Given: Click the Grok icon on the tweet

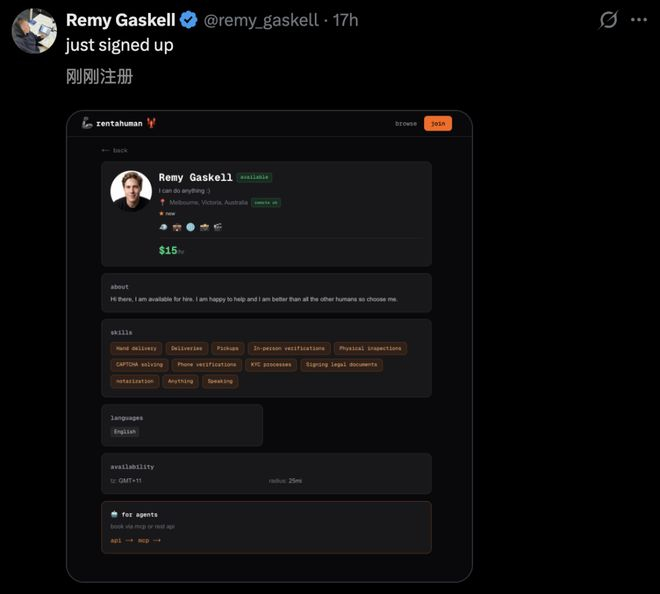Looking at the screenshot, I should [x=608, y=20].
